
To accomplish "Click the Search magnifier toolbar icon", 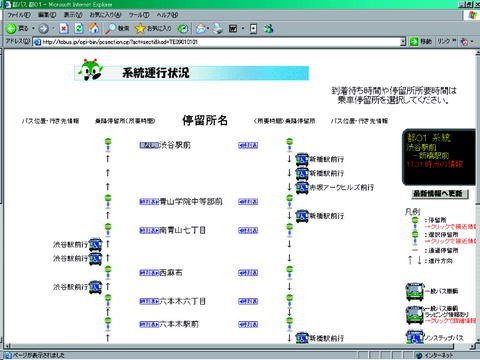I will [110, 29].
